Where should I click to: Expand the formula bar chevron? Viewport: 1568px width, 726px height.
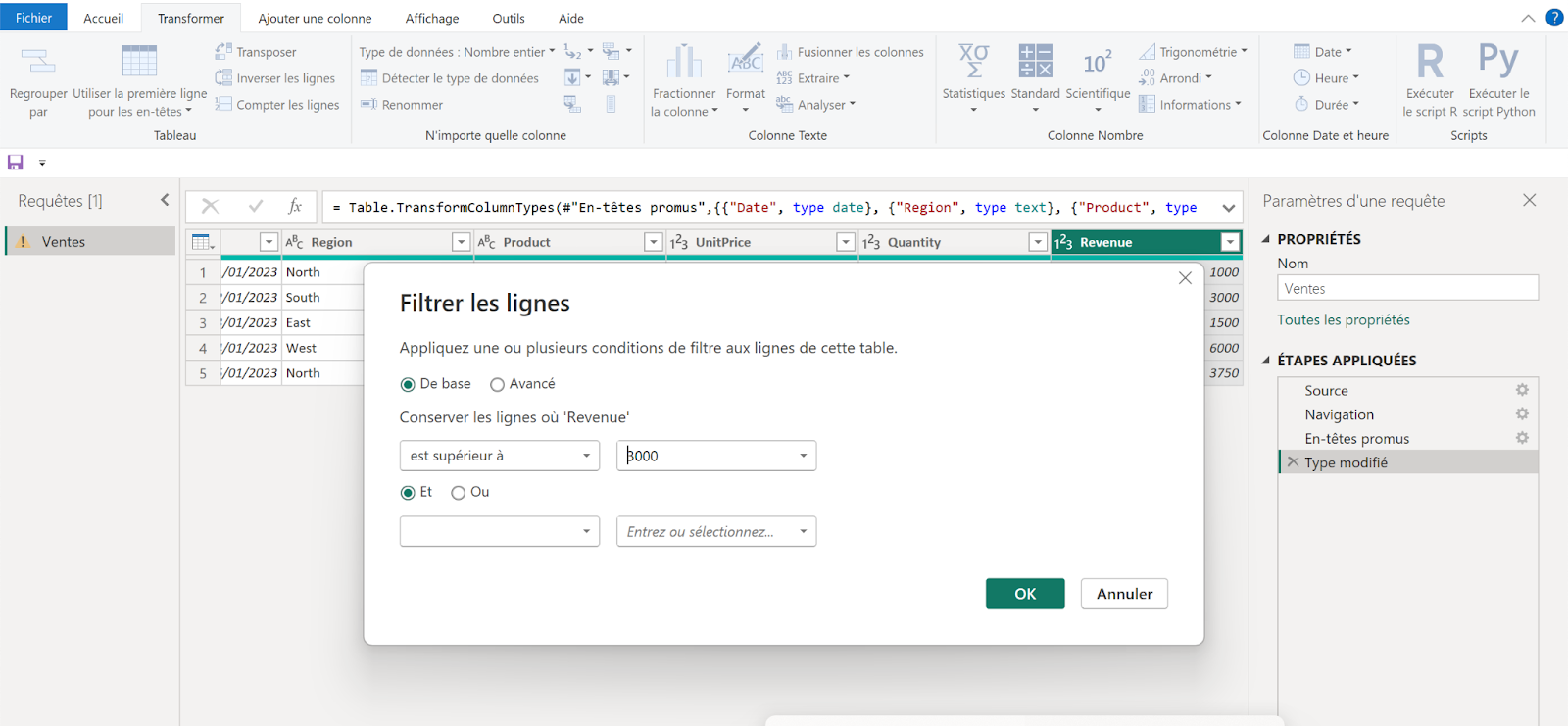tap(1229, 208)
